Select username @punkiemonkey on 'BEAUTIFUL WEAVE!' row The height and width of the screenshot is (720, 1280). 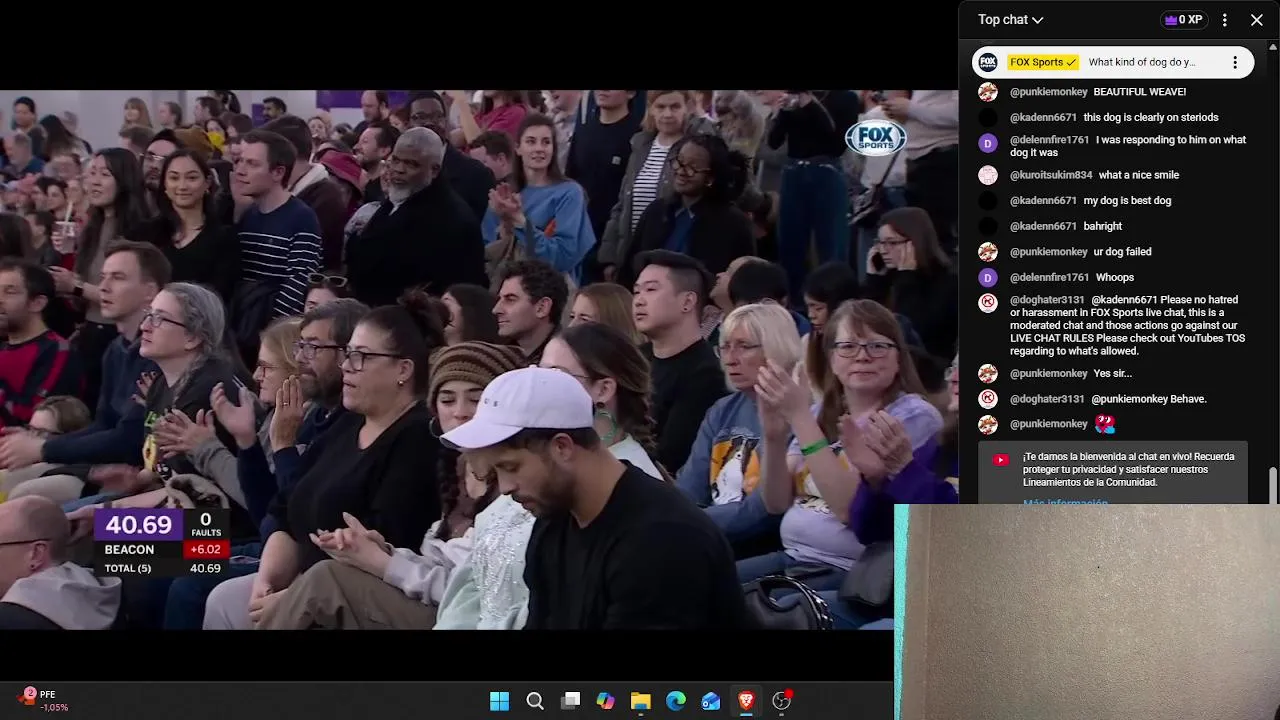click(x=1048, y=92)
